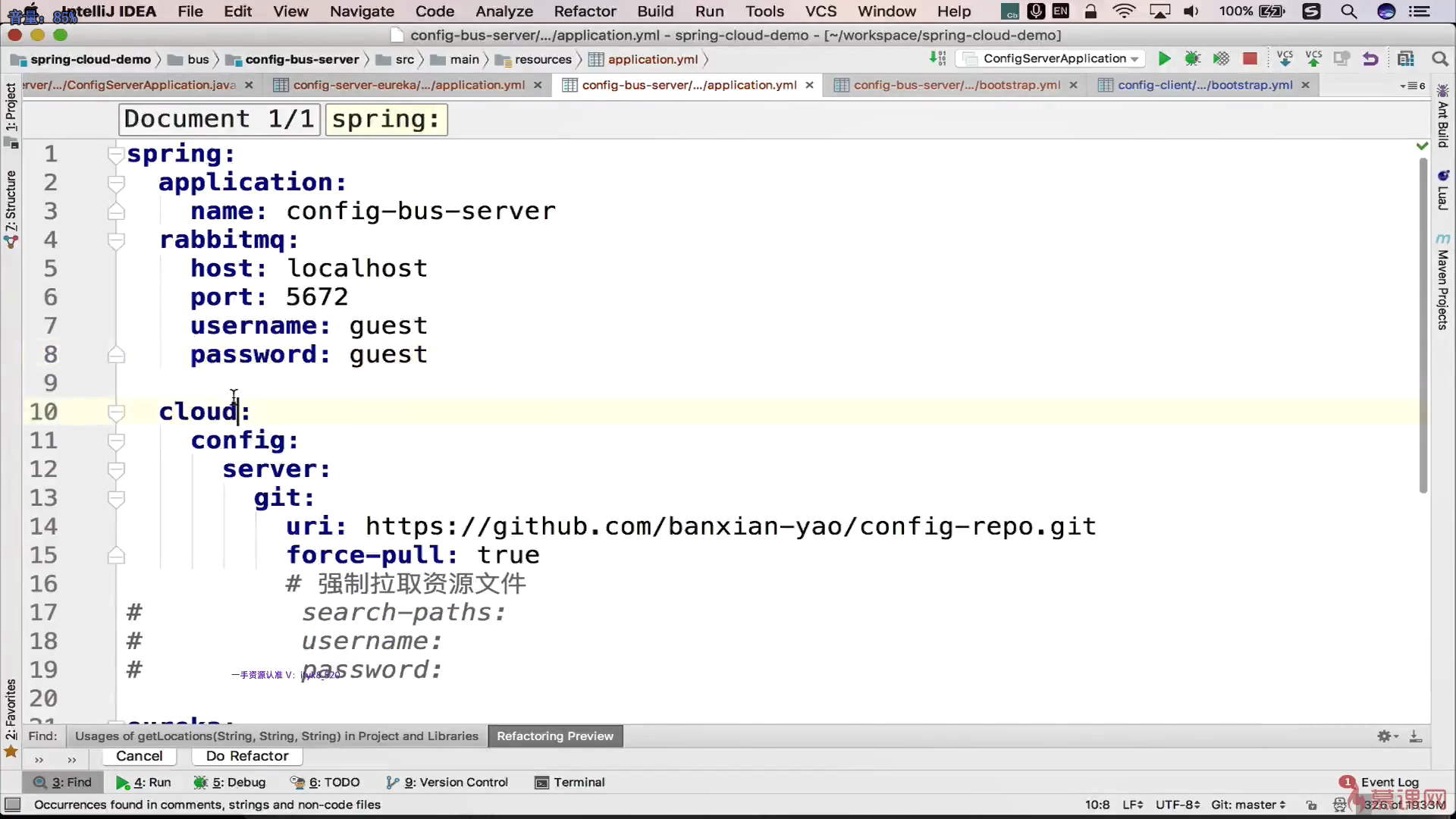1456x819 pixels.
Task: Toggle the Project tool window
Action: [x=11, y=106]
